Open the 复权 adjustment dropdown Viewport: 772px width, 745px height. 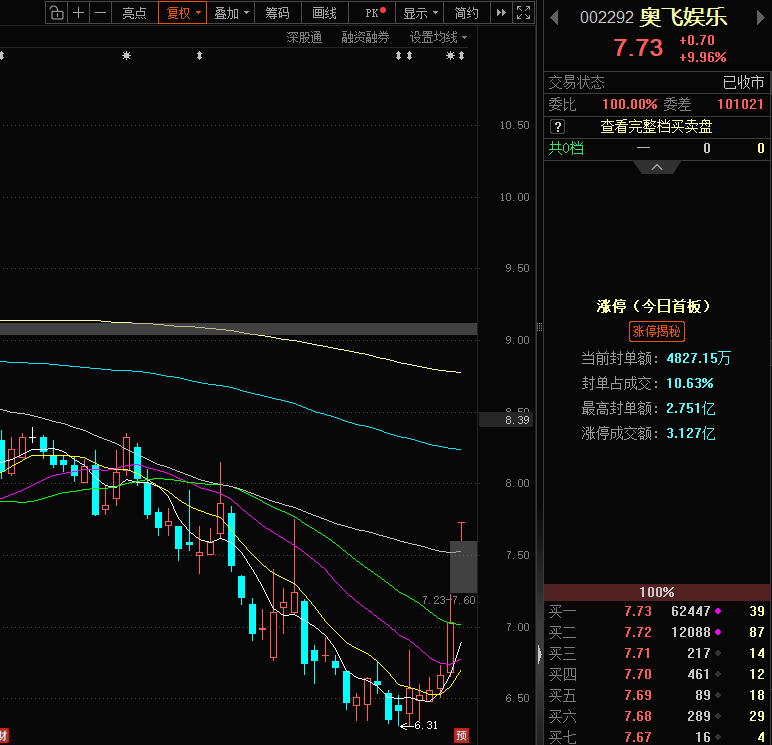pos(183,13)
